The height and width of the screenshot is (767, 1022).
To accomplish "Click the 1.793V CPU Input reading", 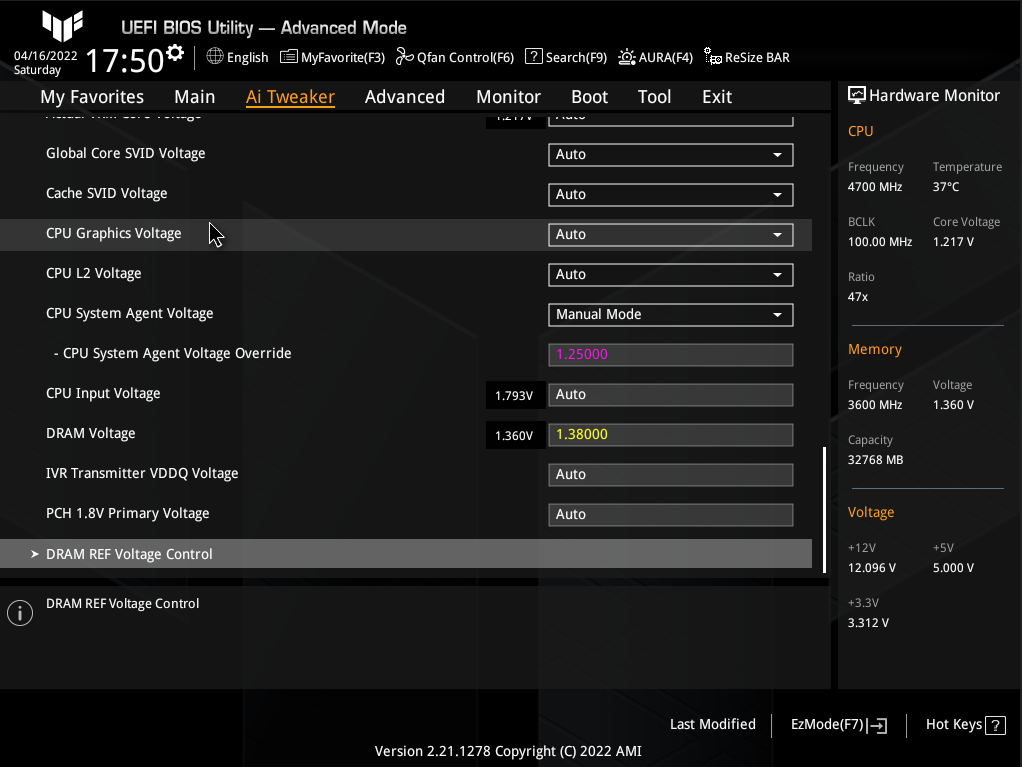I will click(x=514, y=396).
